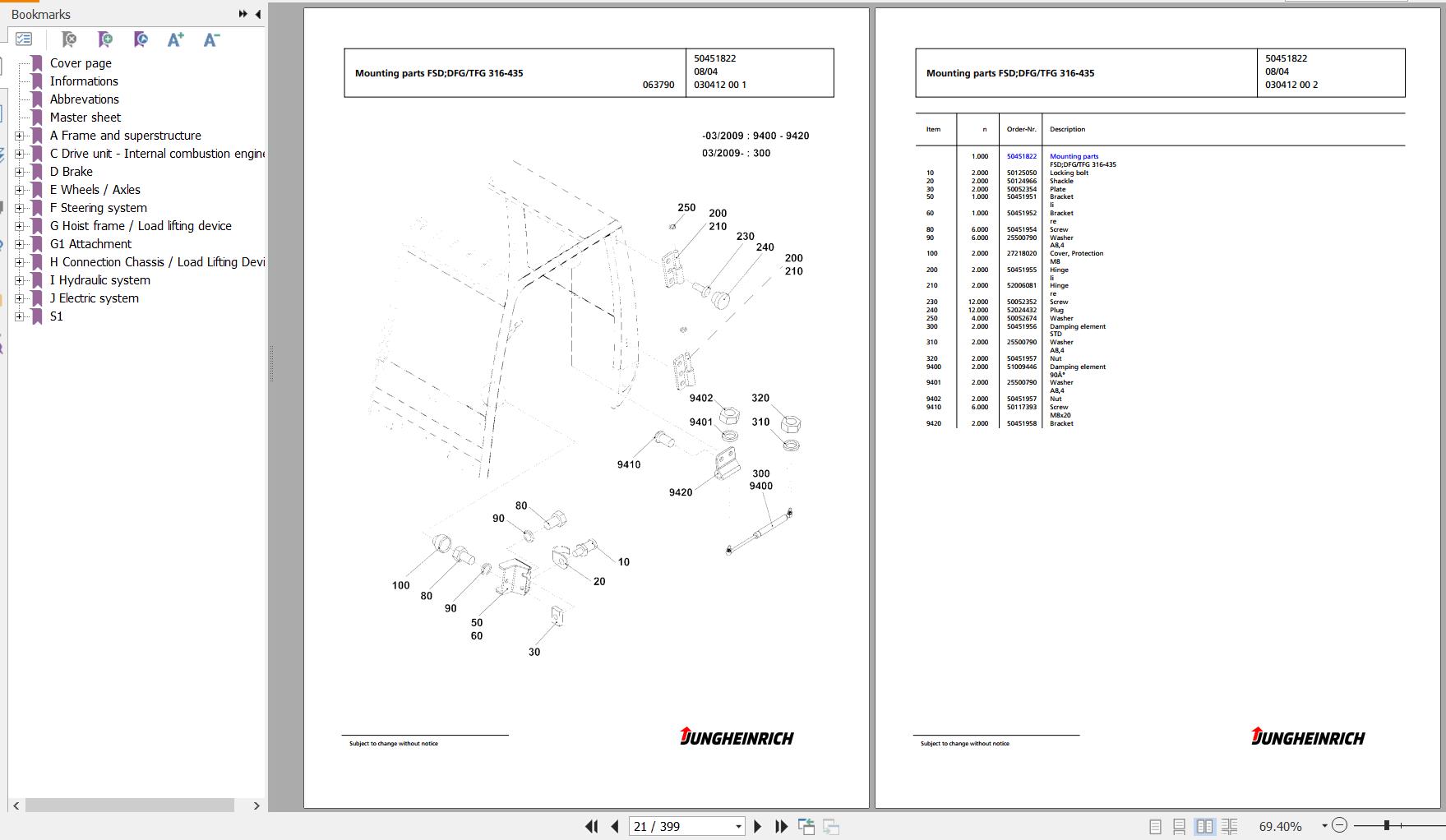This screenshot has height=840, width=1446.
Task: Open the Master sheet bookmark
Action: [x=85, y=118]
